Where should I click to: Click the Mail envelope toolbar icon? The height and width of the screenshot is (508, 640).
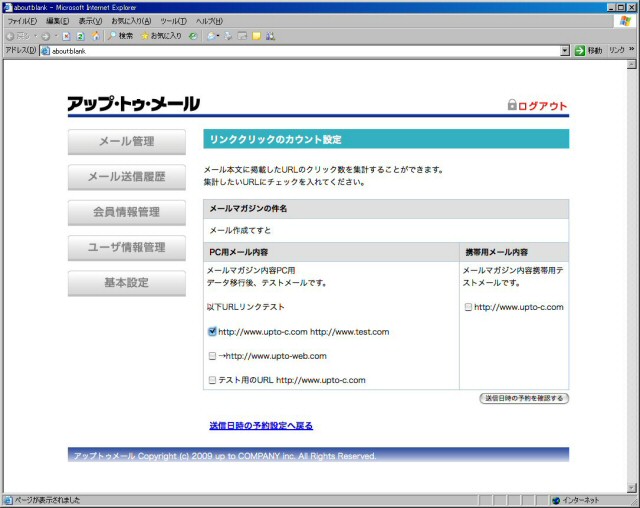coord(211,36)
